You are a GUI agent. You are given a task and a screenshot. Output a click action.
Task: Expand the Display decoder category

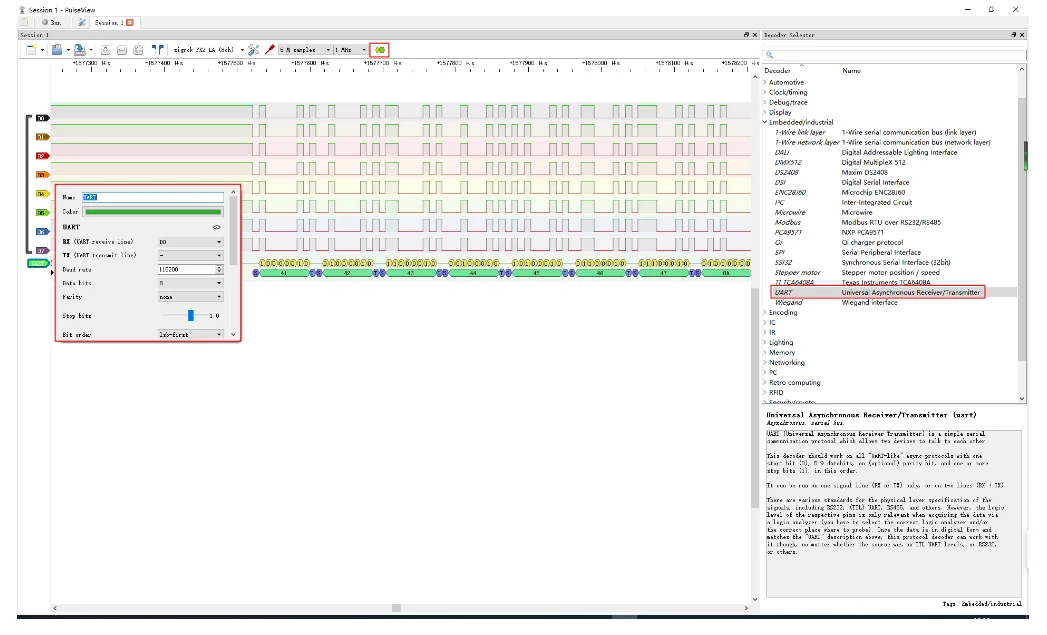[x=765, y=112]
